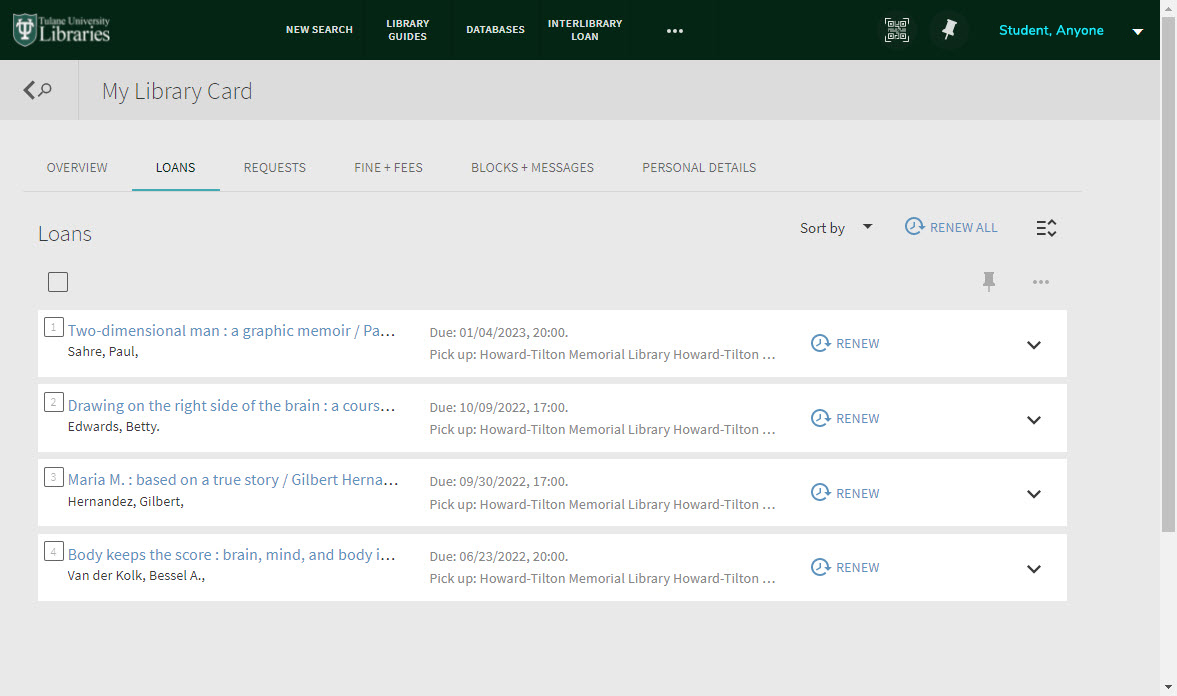Screen dimensions: 1177x696
Task: Expand details for Drawing on the right side
Action: tap(1034, 420)
